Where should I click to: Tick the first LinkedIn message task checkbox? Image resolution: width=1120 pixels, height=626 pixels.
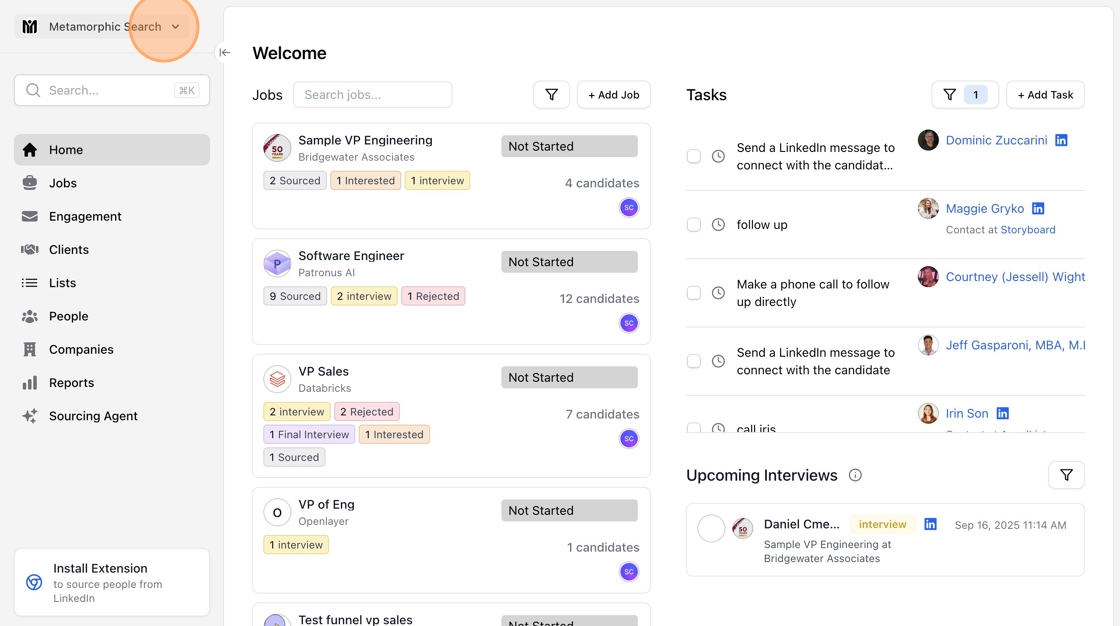point(694,156)
